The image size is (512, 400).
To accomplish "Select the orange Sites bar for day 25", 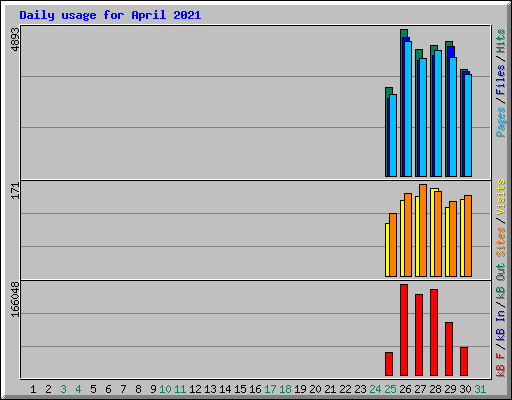I will coord(393,245).
